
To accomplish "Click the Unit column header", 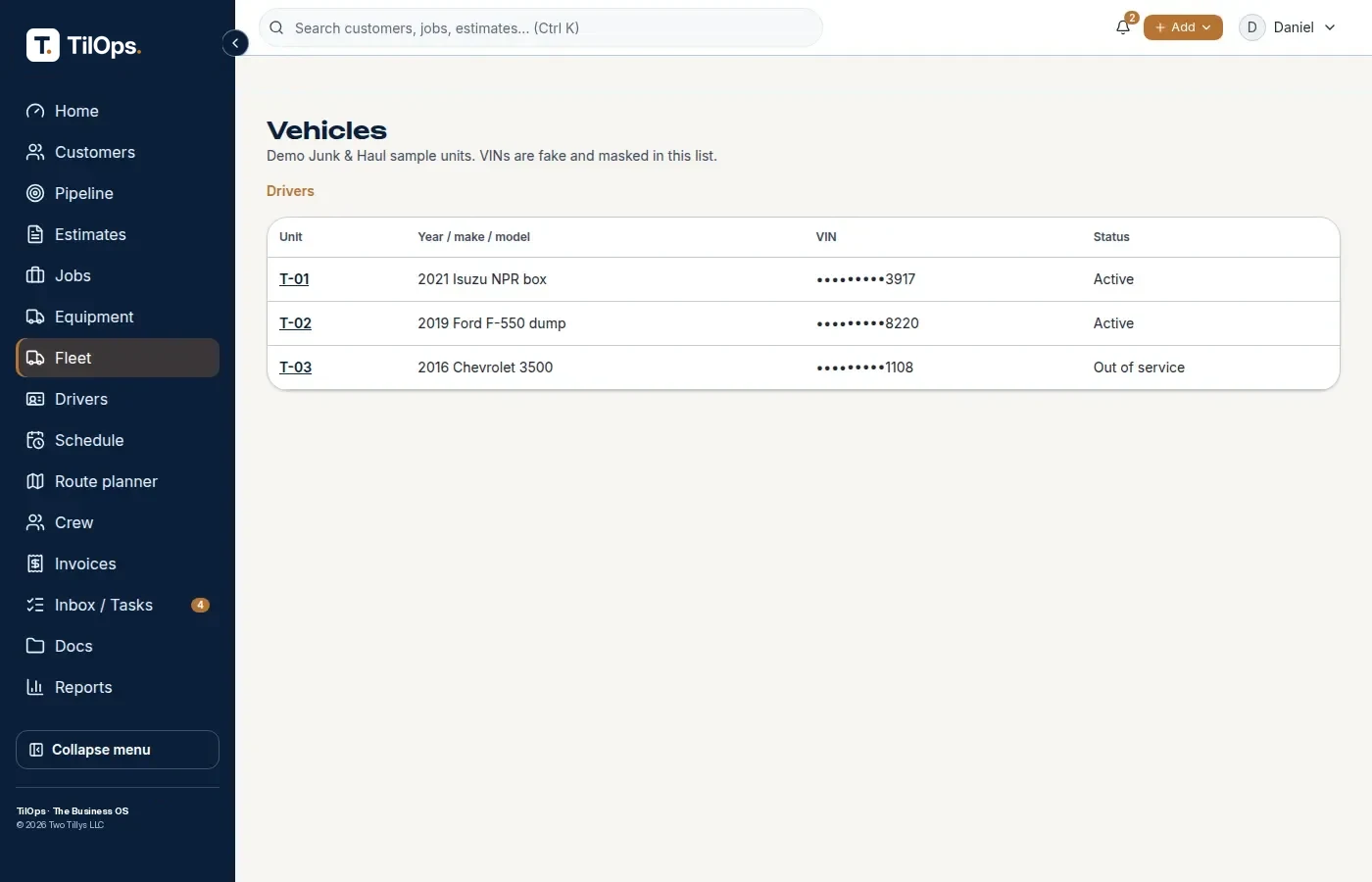I will 291,237.
